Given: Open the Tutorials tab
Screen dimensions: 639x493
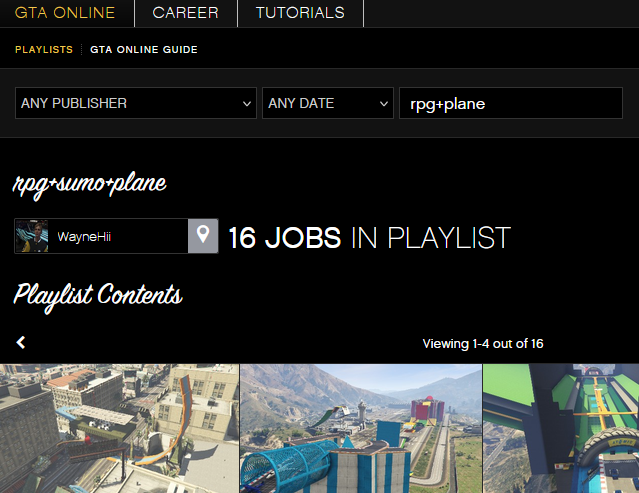Looking at the screenshot, I should [300, 13].
